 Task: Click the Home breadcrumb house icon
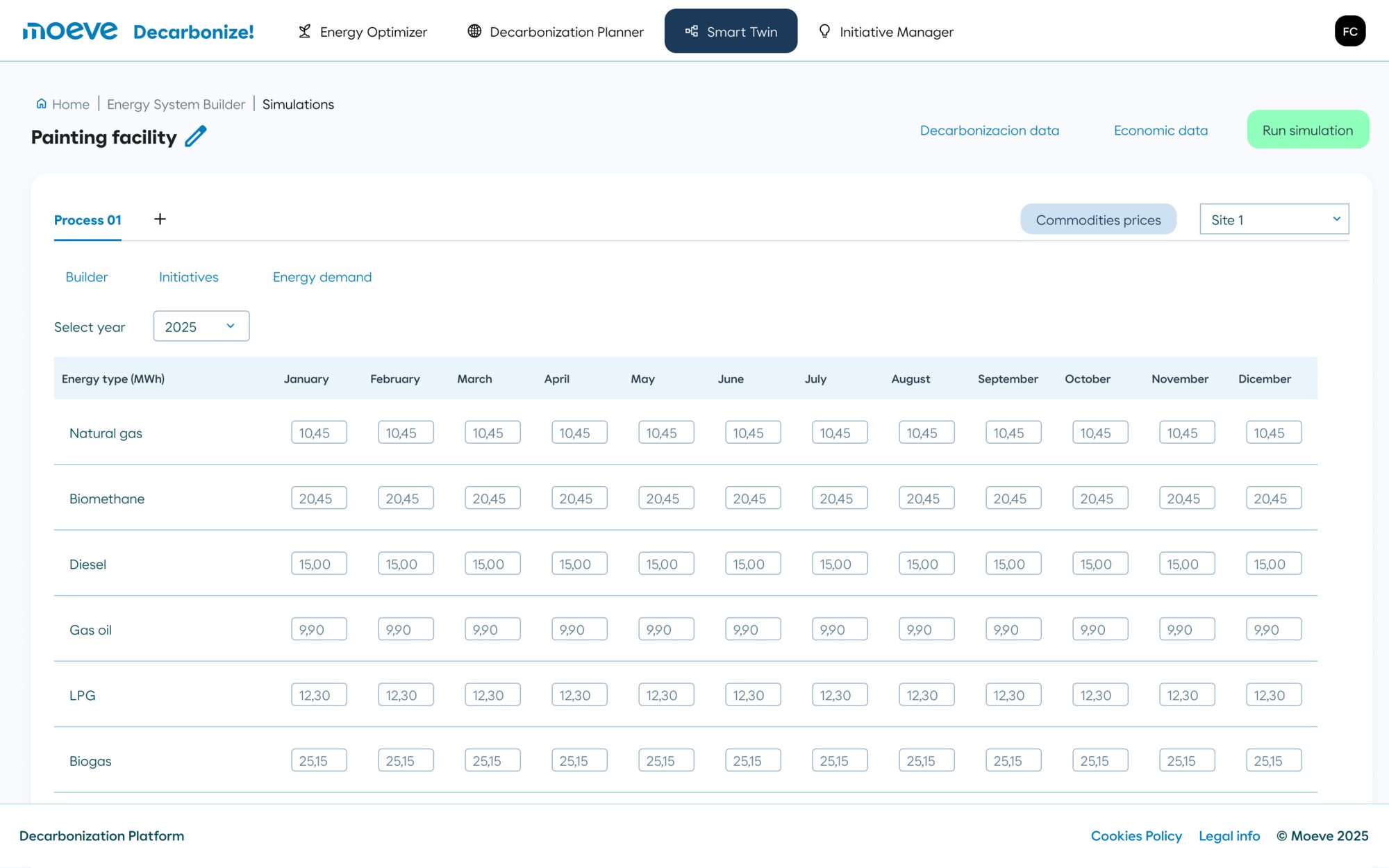tap(42, 104)
